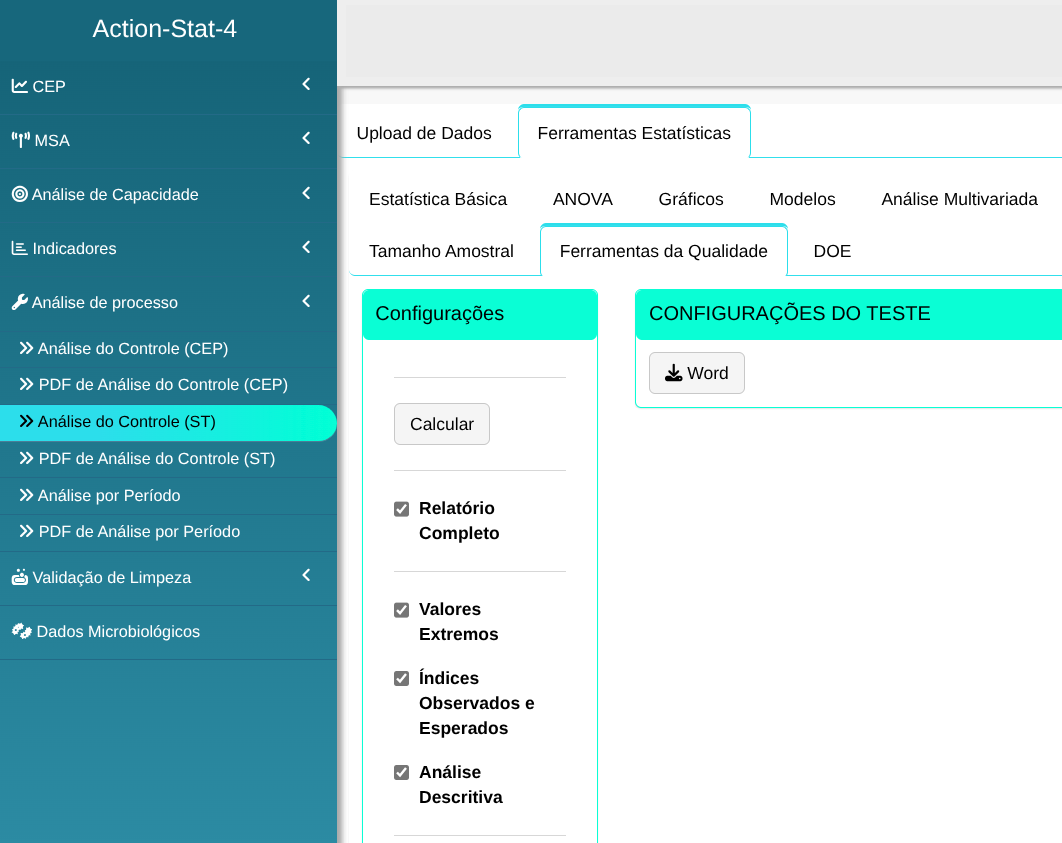
Task: Open the ANOVA tab
Action: coord(582,199)
